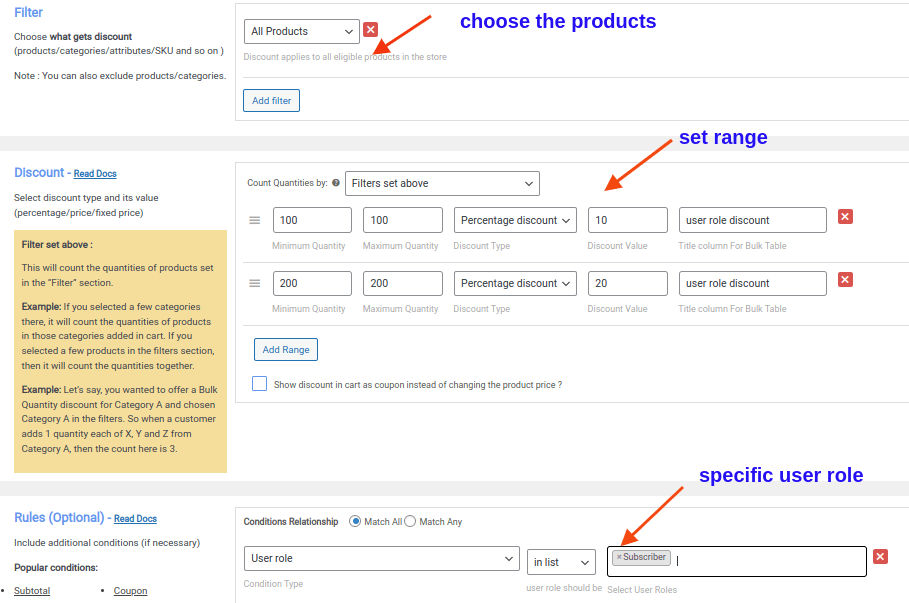
Task: Remove the All Products filter
Action: coord(370,30)
